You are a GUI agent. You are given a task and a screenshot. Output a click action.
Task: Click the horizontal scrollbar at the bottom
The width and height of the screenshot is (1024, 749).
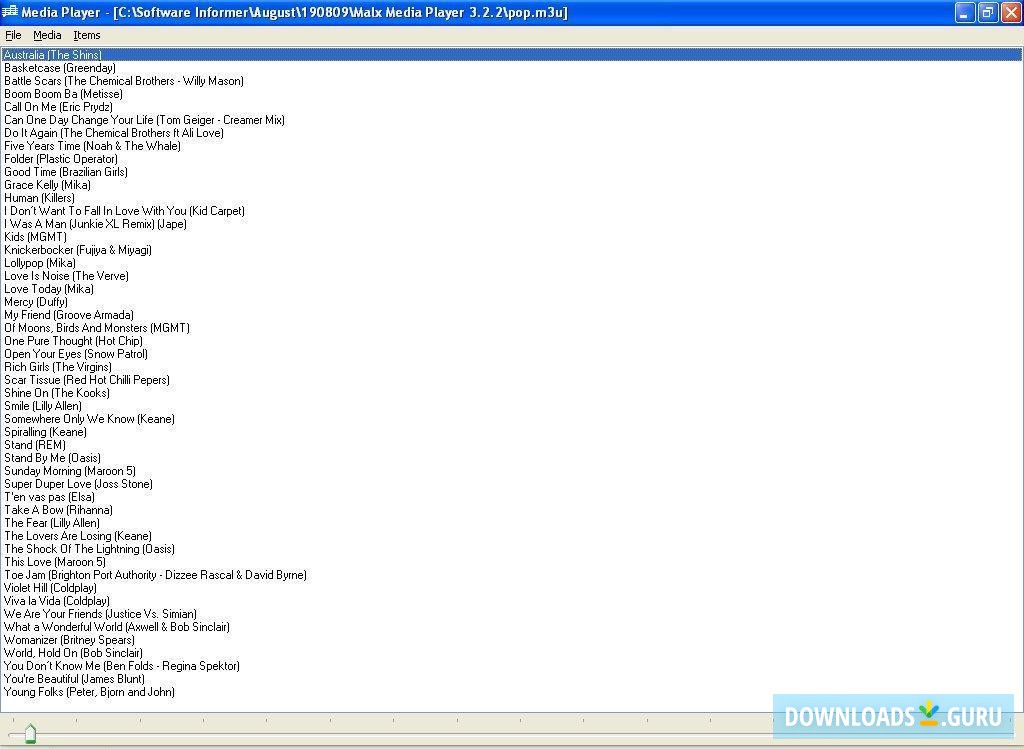400,733
